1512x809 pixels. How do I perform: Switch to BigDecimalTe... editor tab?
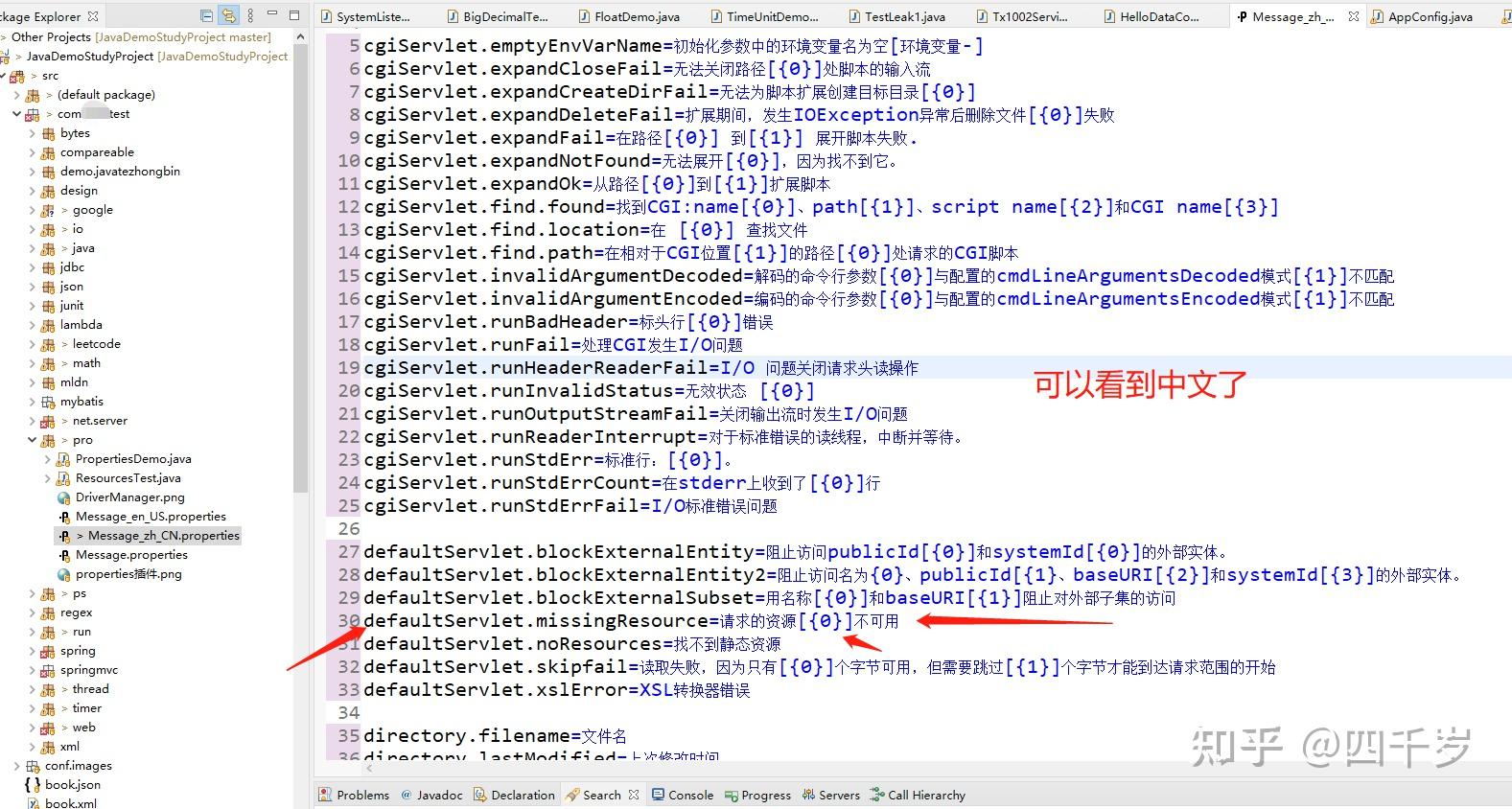click(497, 16)
